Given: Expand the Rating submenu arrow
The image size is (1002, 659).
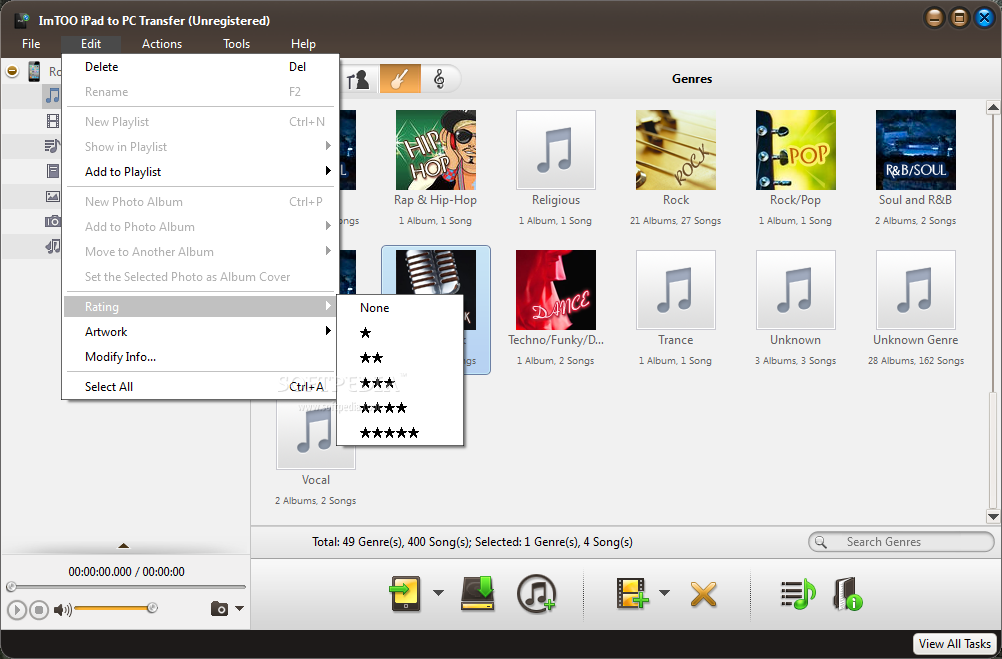Looking at the screenshot, I should [x=328, y=306].
